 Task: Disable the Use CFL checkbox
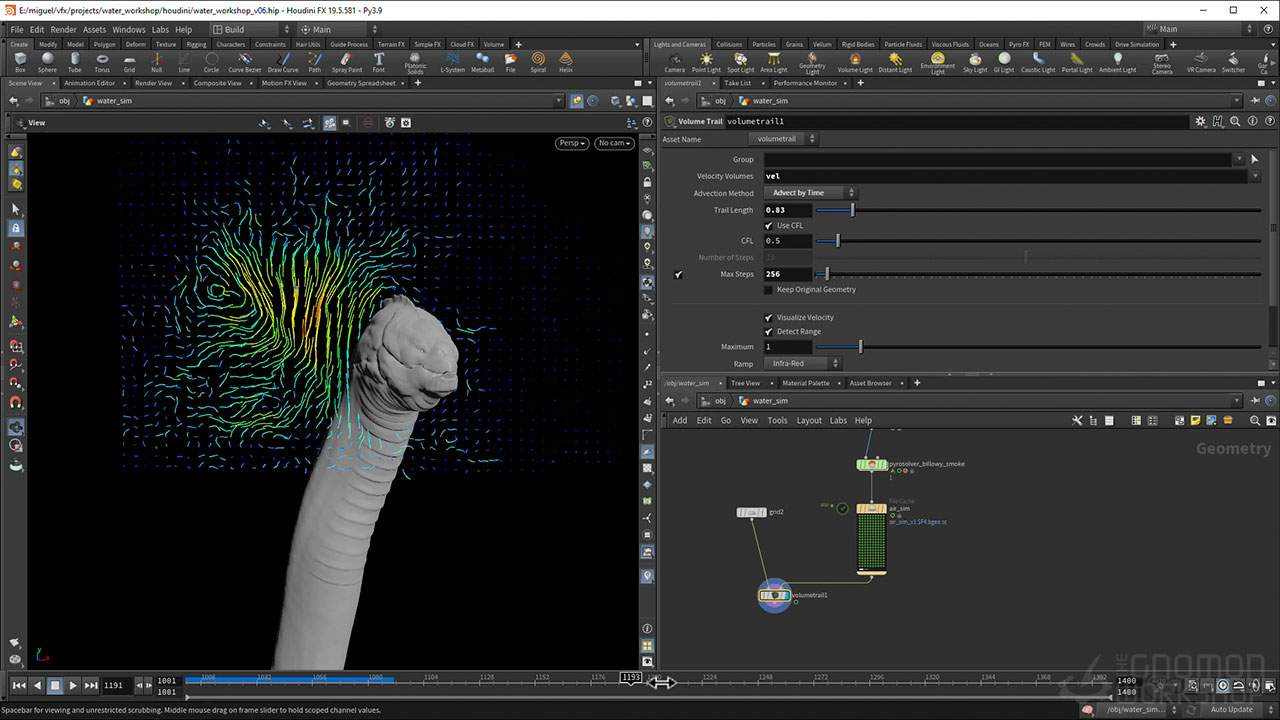click(769, 225)
